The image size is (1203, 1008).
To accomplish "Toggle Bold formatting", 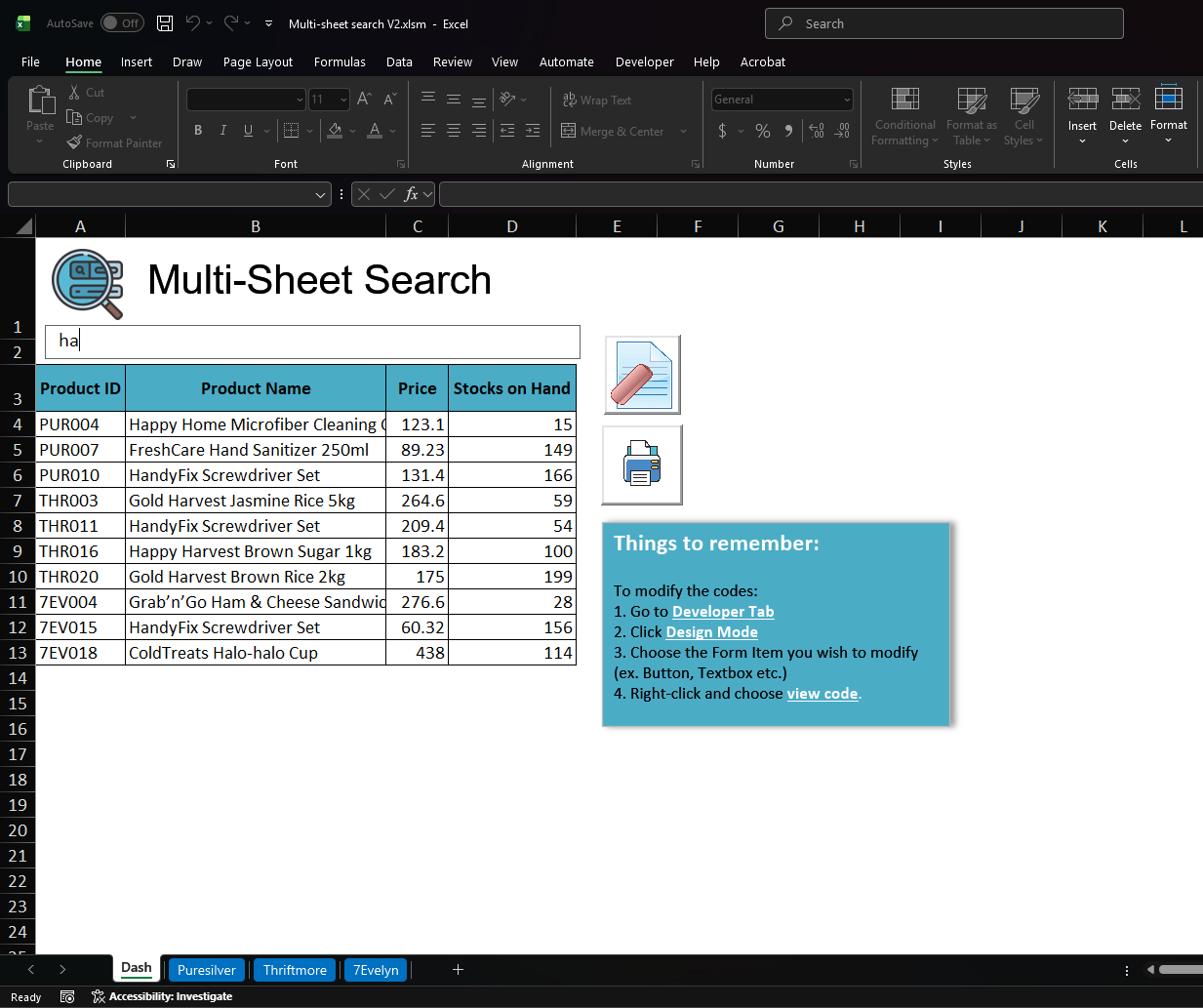I will 198,129.
